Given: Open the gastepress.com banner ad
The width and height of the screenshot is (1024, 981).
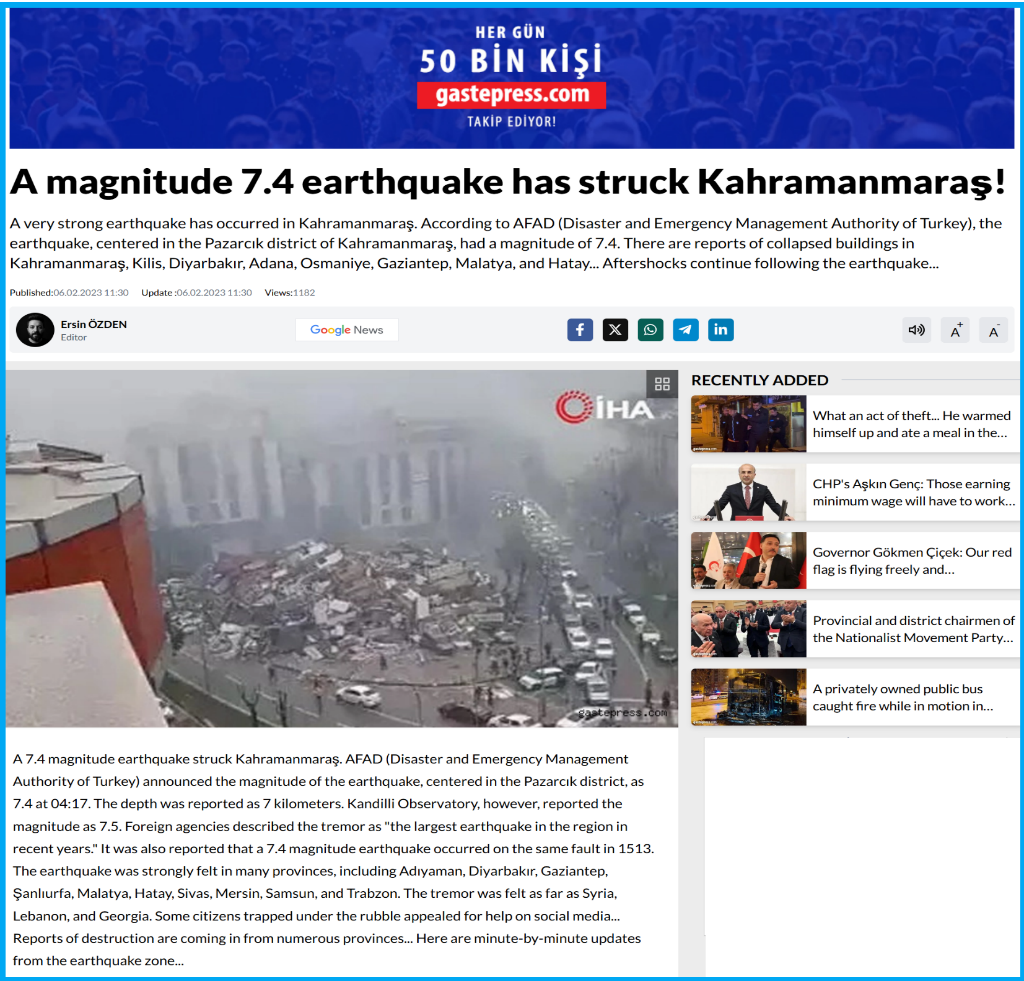Looking at the screenshot, I should tap(511, 78).
